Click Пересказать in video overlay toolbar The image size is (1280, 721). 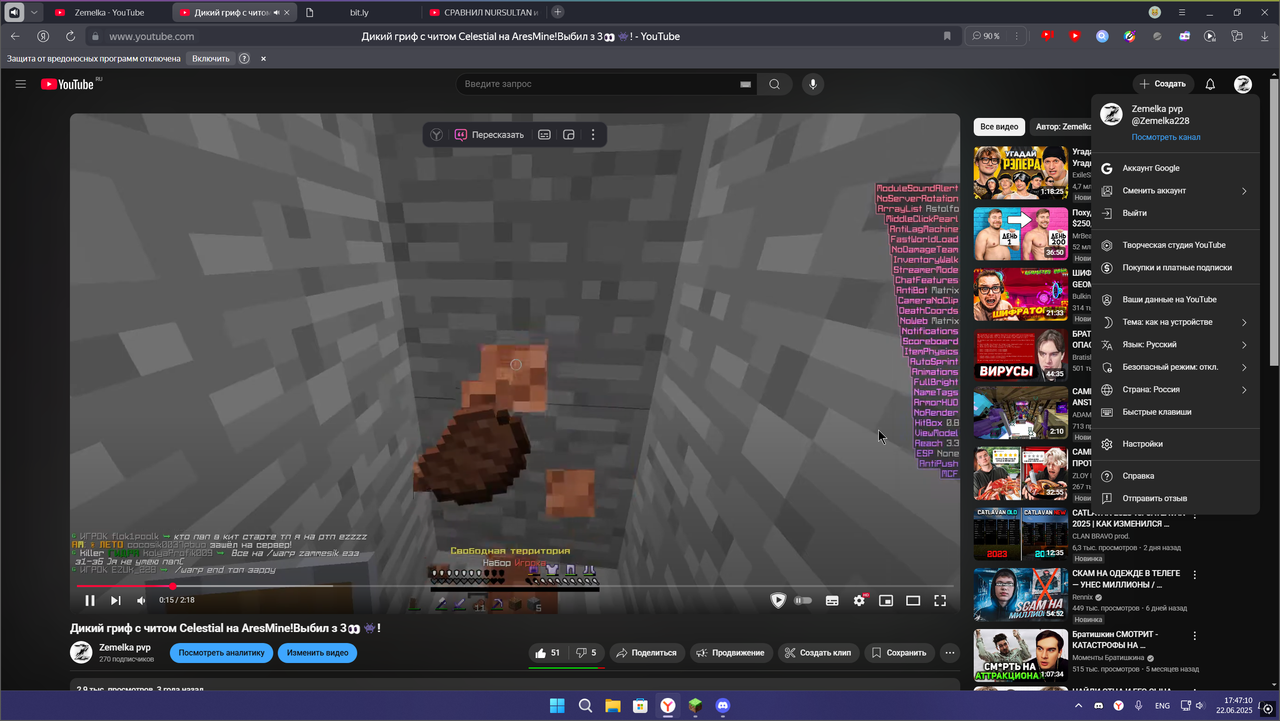[490, 134]
